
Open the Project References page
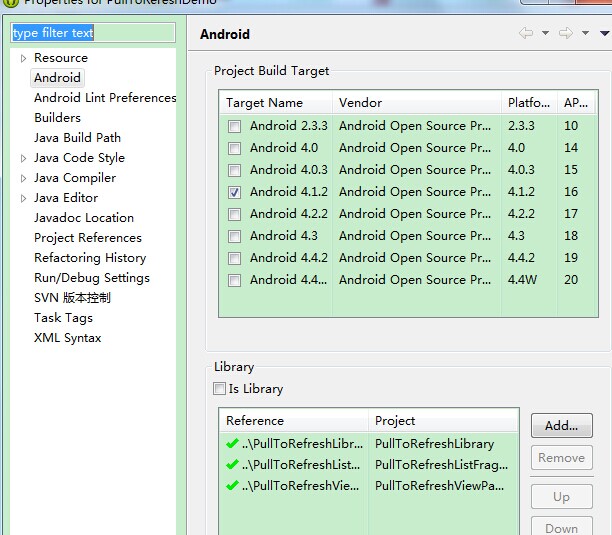(88, 238)
